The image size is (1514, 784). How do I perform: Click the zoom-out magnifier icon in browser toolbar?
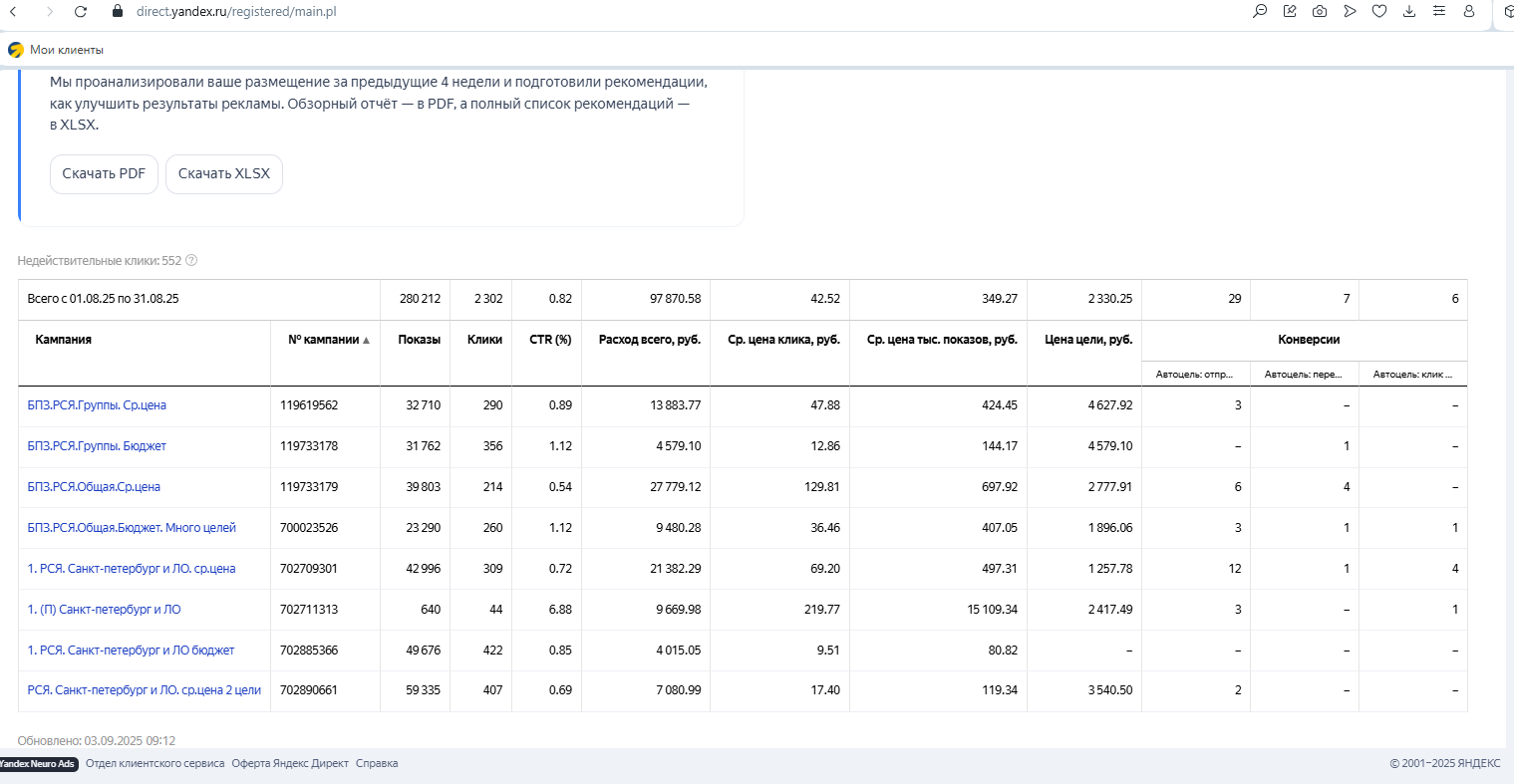point(1260,12)
